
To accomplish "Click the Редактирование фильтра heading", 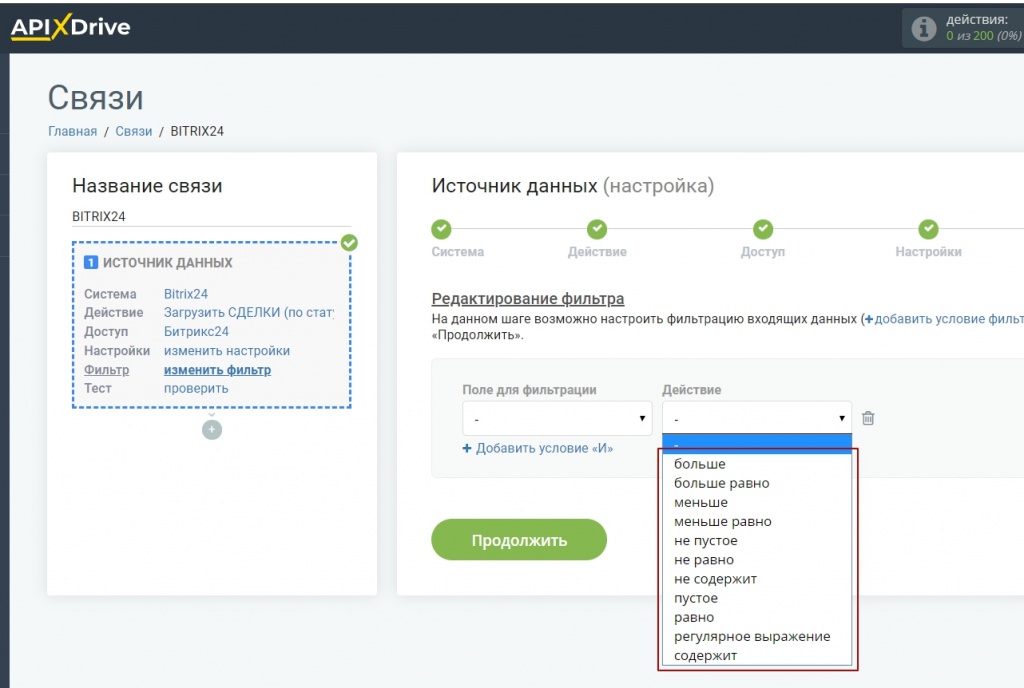I will point(528,299).
